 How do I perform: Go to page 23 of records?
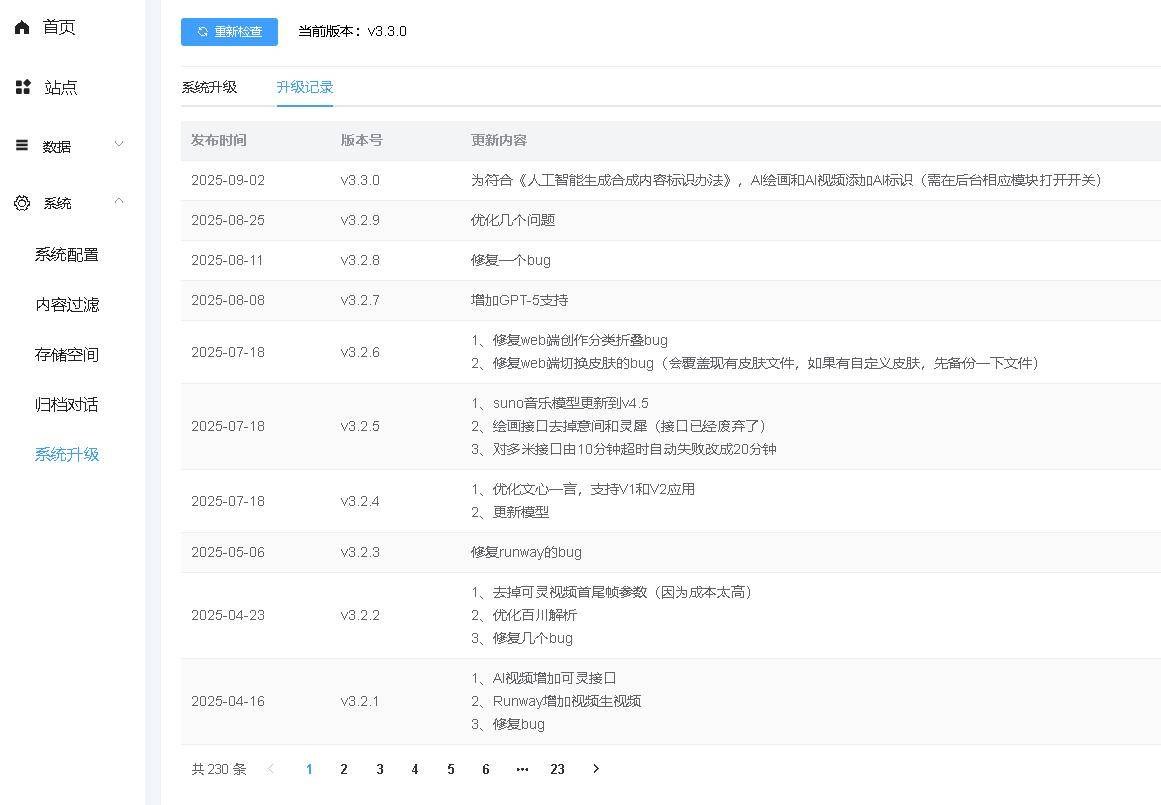557,769
